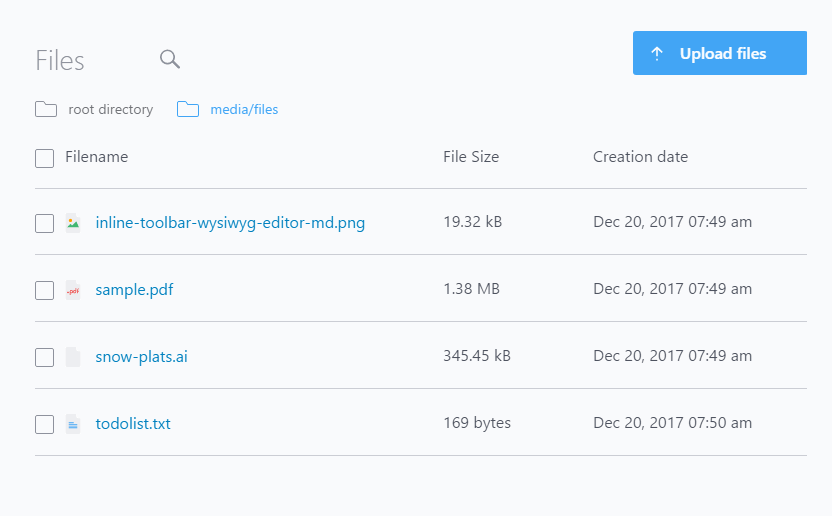832x516 pixels.
Task: Toggle the select-all checkbox beside Filename
Action: click(x=45, y=158)
